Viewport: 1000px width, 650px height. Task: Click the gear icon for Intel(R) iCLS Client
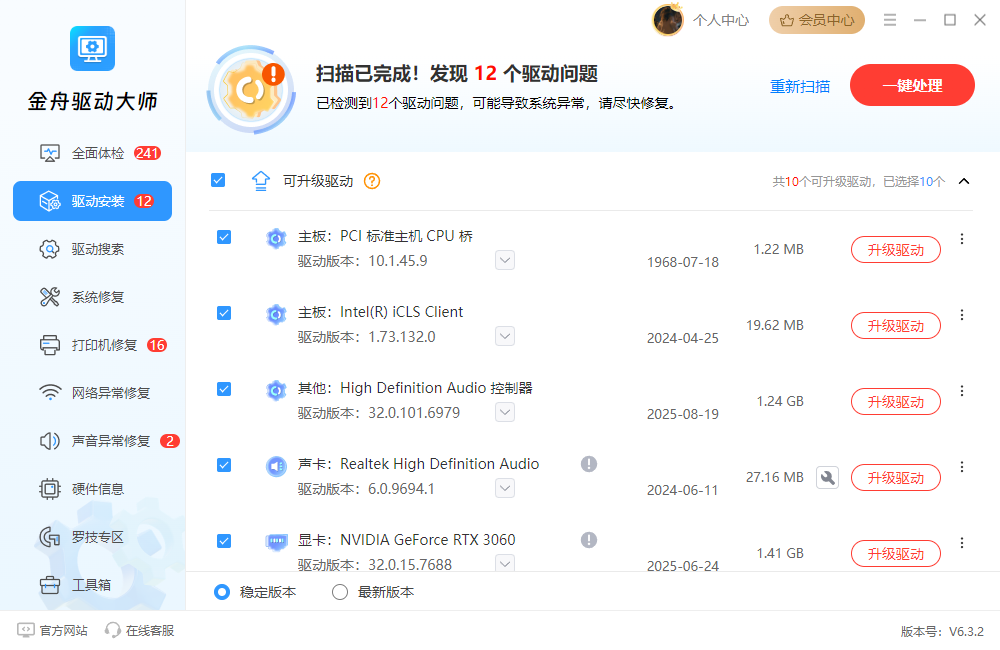[276, 314]
